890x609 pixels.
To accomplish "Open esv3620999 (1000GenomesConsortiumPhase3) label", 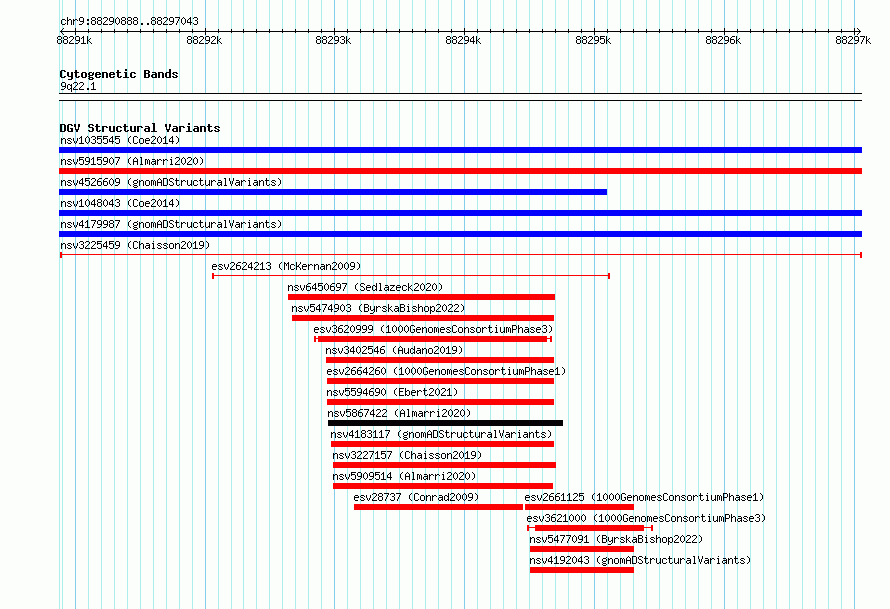I will pos(433,329).
